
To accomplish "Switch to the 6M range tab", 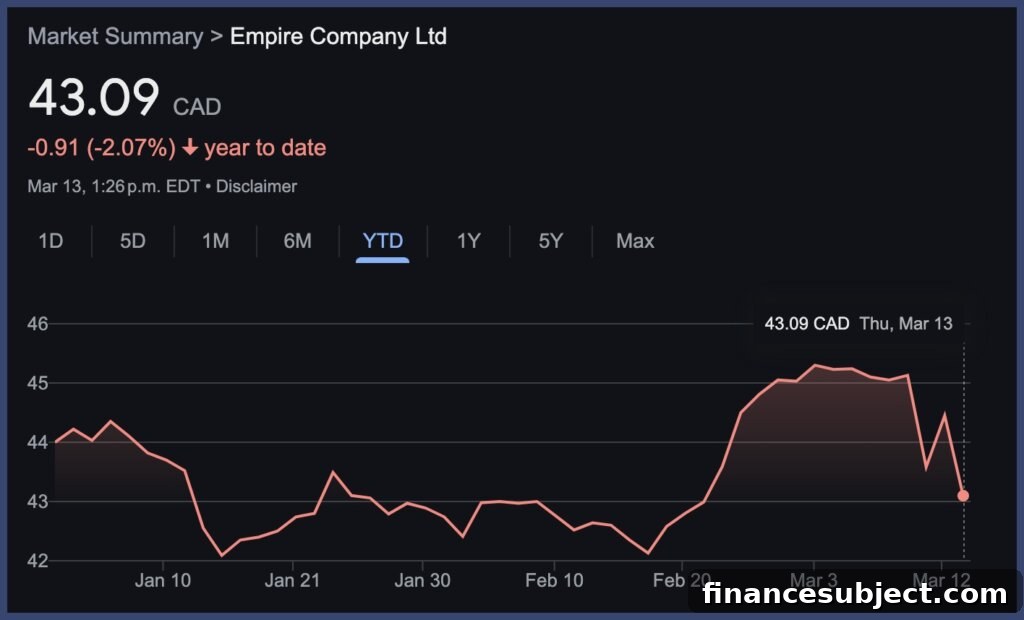I will point(297,241).
